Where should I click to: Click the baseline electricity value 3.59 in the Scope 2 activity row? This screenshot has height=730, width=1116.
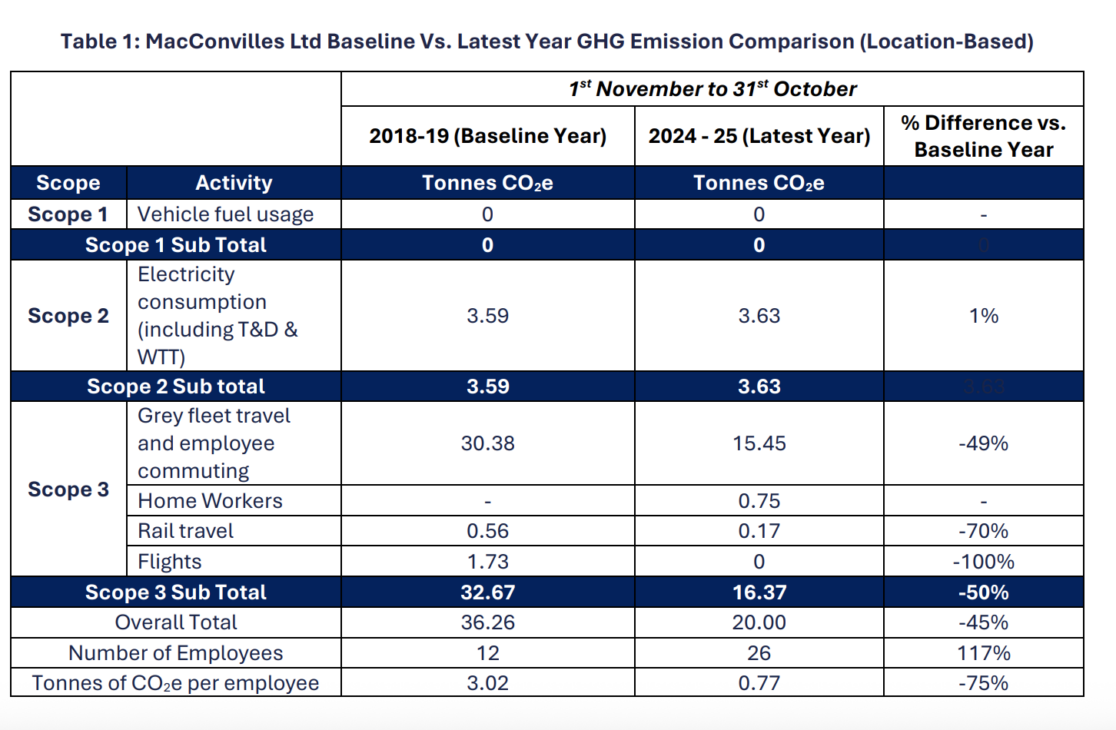(488, 315)
